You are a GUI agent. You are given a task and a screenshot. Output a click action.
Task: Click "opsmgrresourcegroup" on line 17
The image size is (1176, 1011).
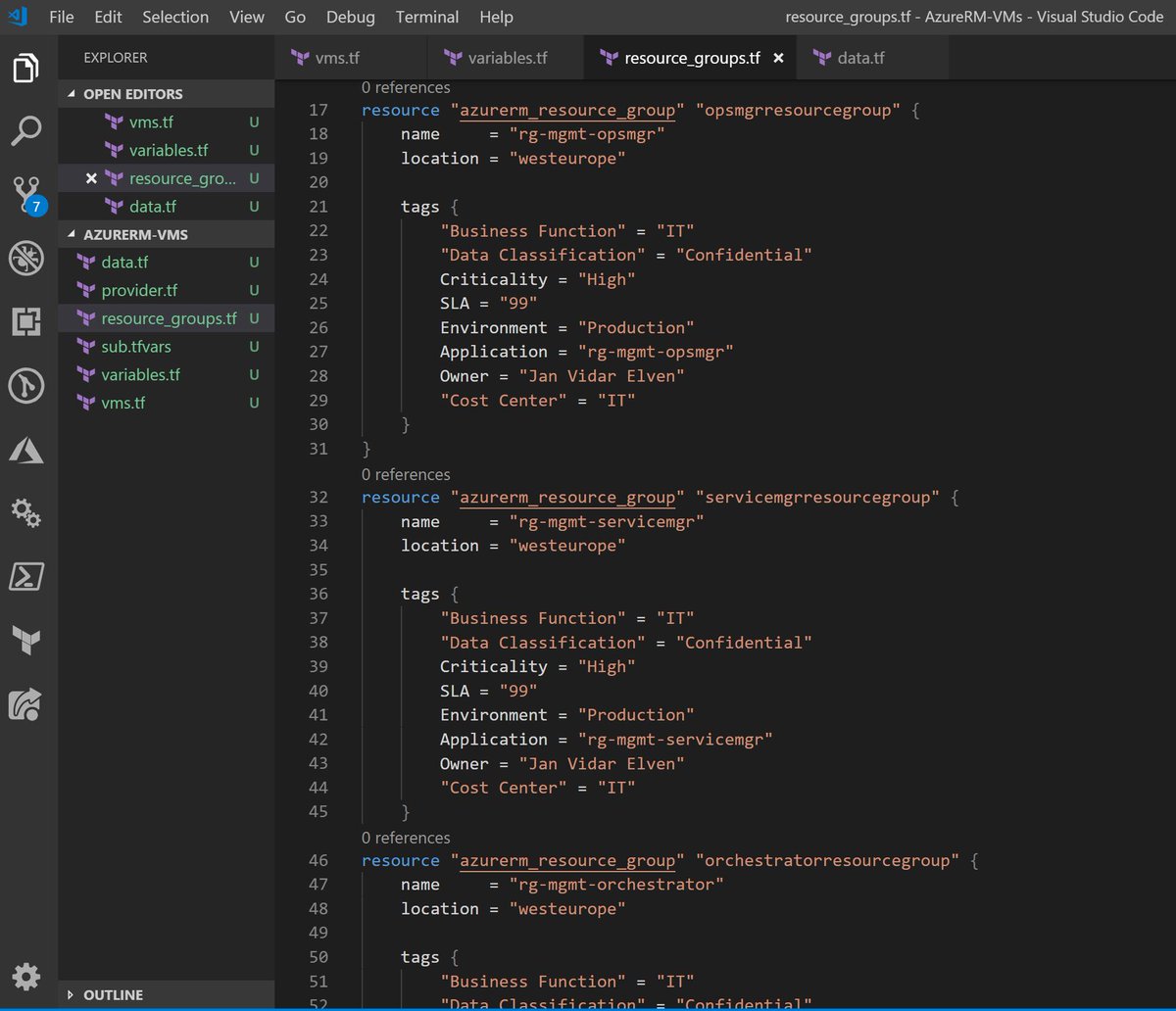click(x=798, y=110)
